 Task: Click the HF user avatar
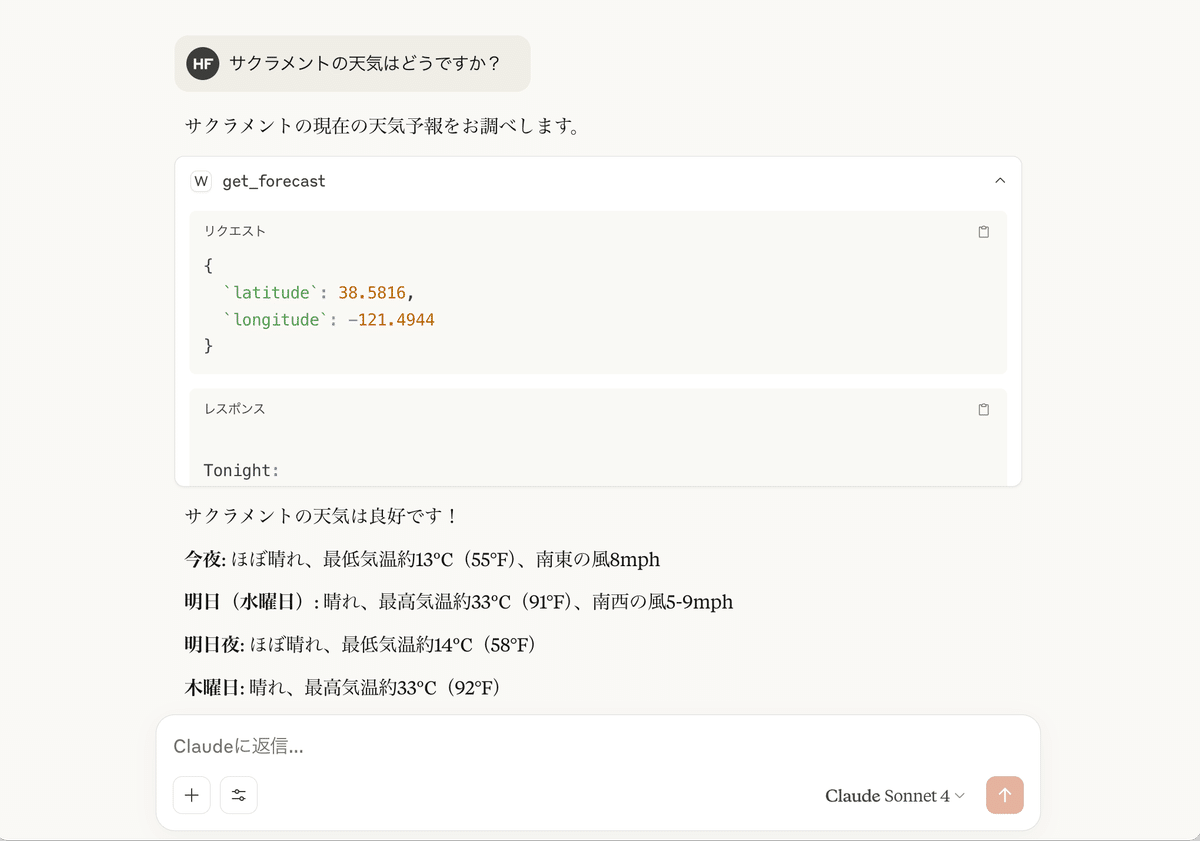(203, 63)
